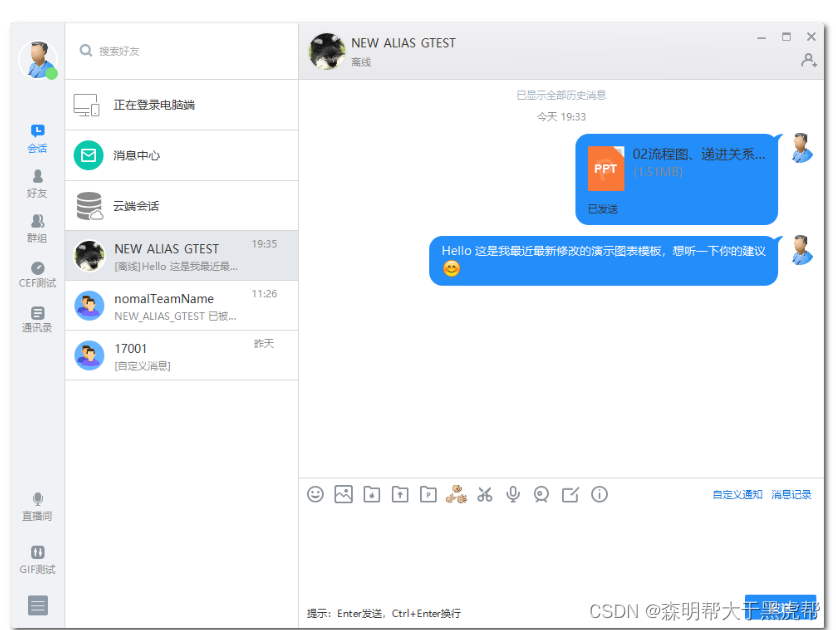Select the nomalTeamName conversation

181,306
